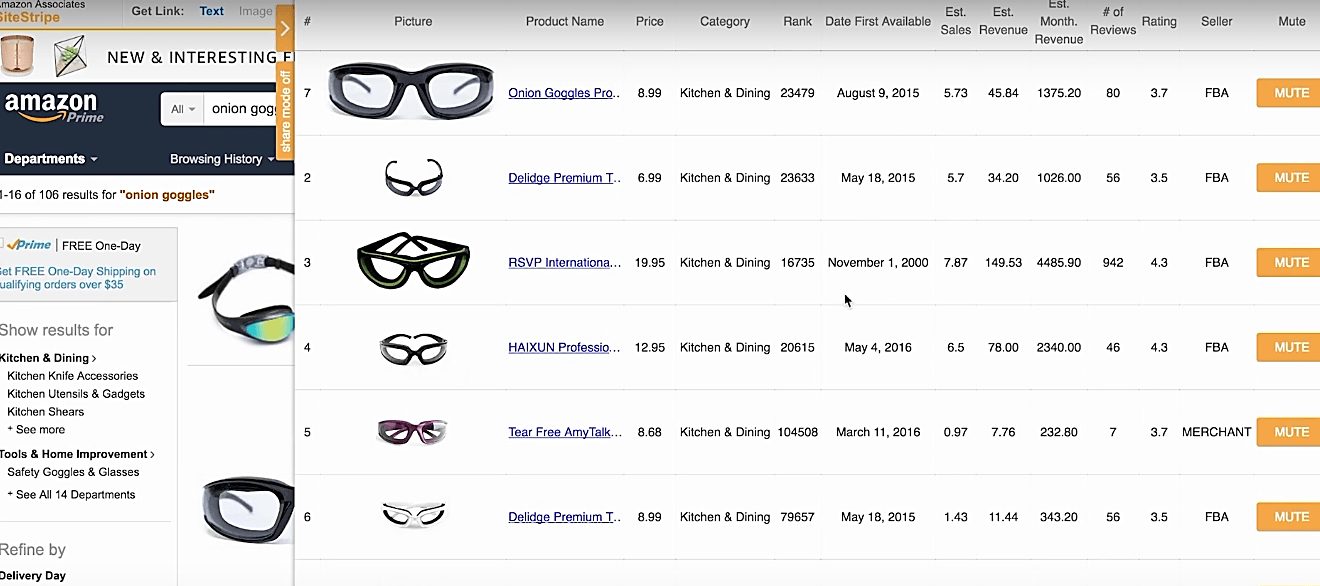Sort by # of Reviews header
The width and height of the screenshot is (1320, 586).
click(x=1113, y=21)
